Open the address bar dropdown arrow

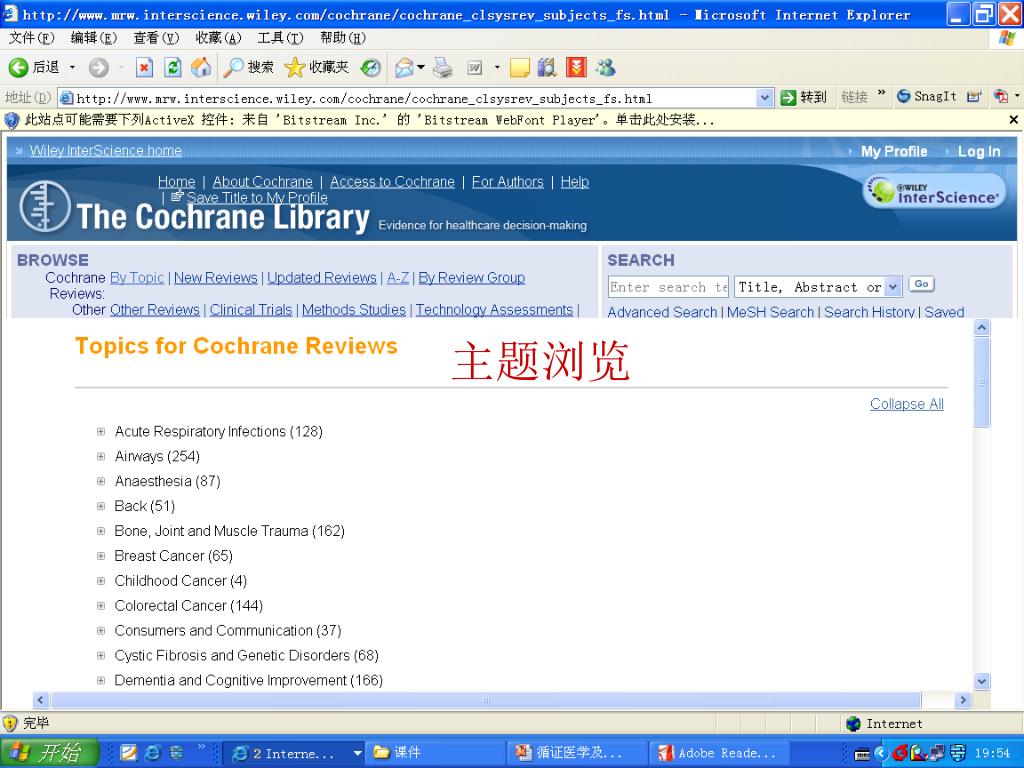[x=765, y=98]
